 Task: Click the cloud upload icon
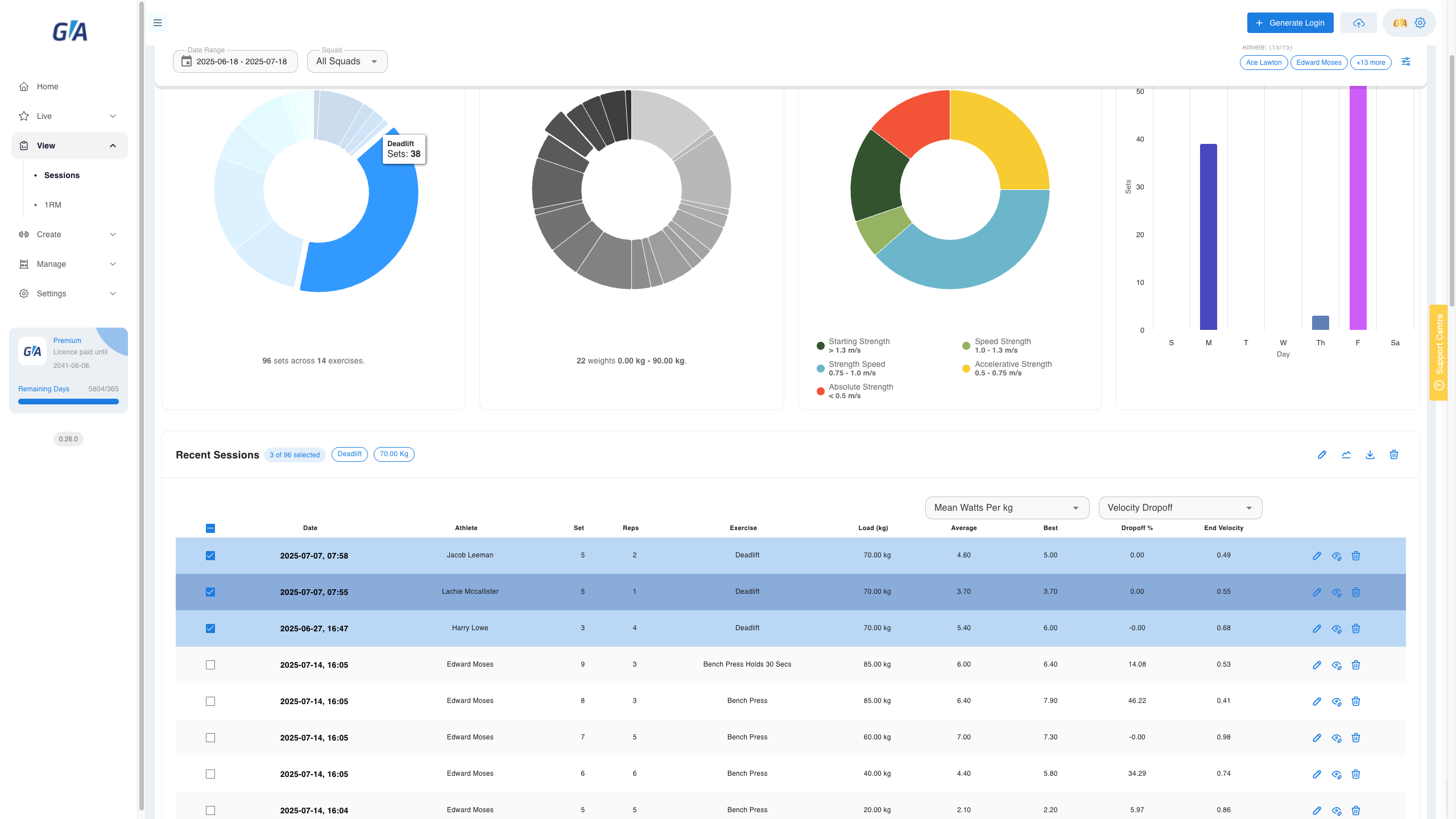point(1359,23)
